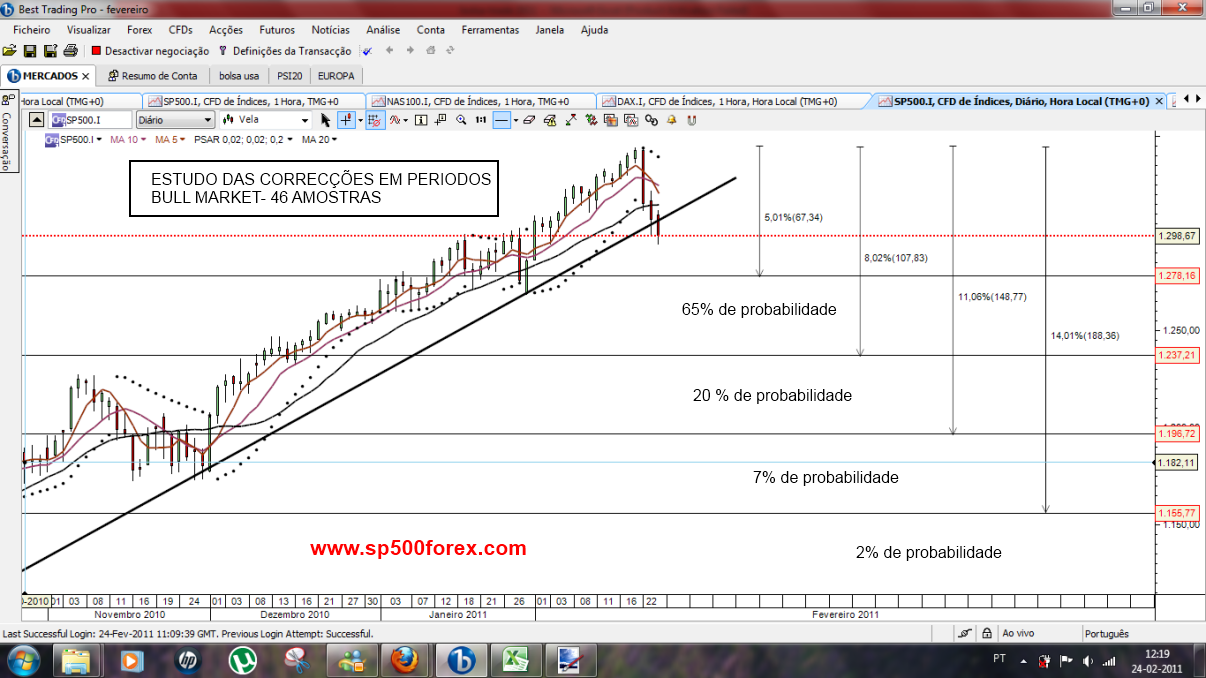Select the magnifier zoom tool
Viewport: 1206px width, 678px height.
(x=461, y=120)
